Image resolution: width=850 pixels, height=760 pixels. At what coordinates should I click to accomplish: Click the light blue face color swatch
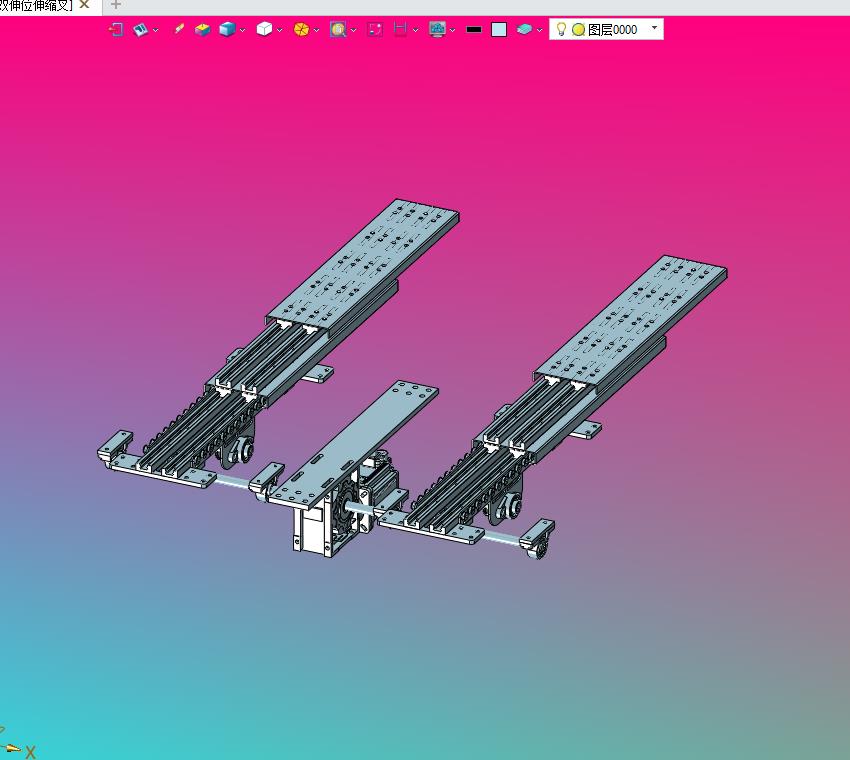[x=499, y=30]
